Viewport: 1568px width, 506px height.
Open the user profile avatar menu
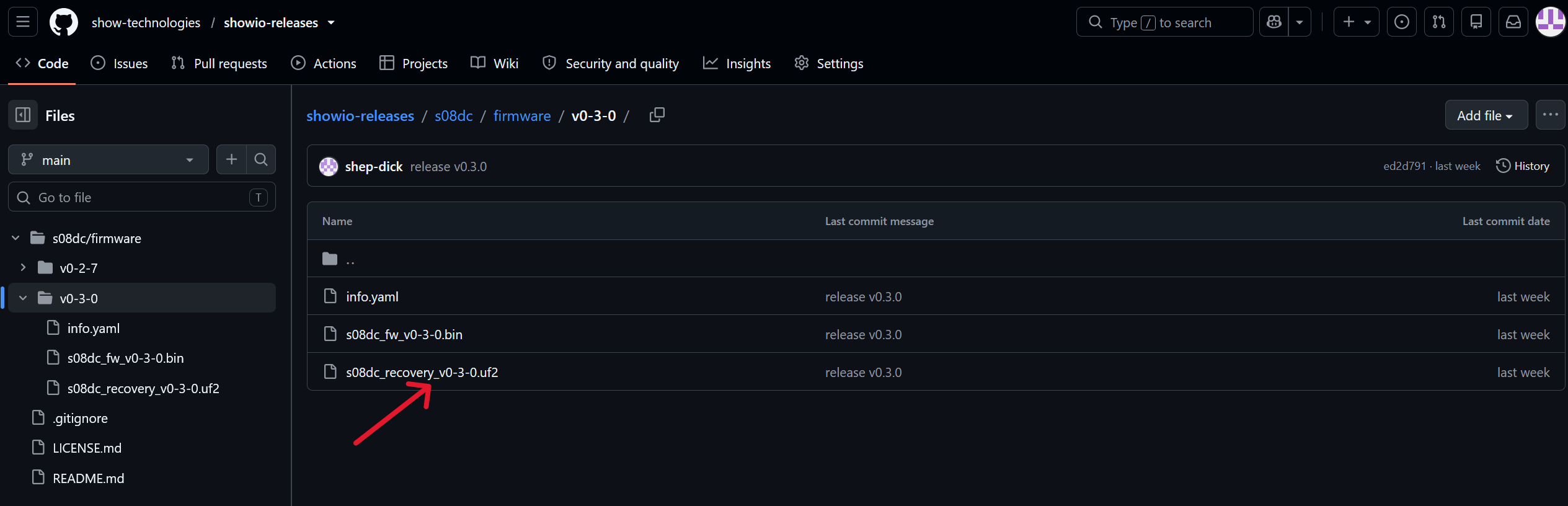[1550, 22]
